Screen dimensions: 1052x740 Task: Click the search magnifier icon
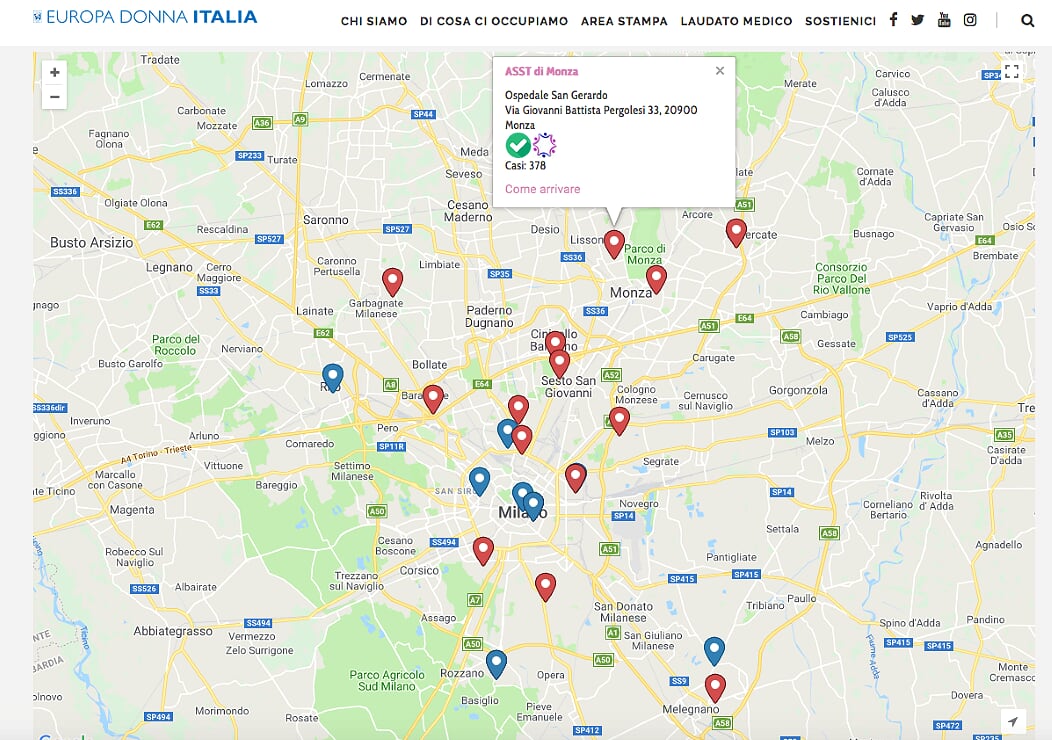tap(1028, 20)
